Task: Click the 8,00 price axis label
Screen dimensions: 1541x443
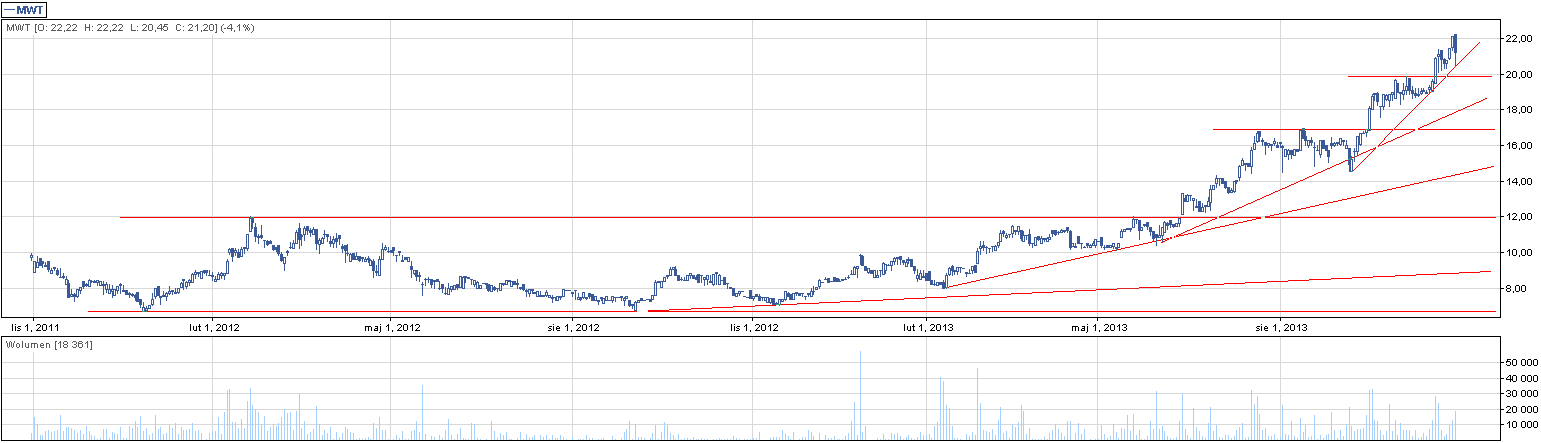Action: [1518, 288]
